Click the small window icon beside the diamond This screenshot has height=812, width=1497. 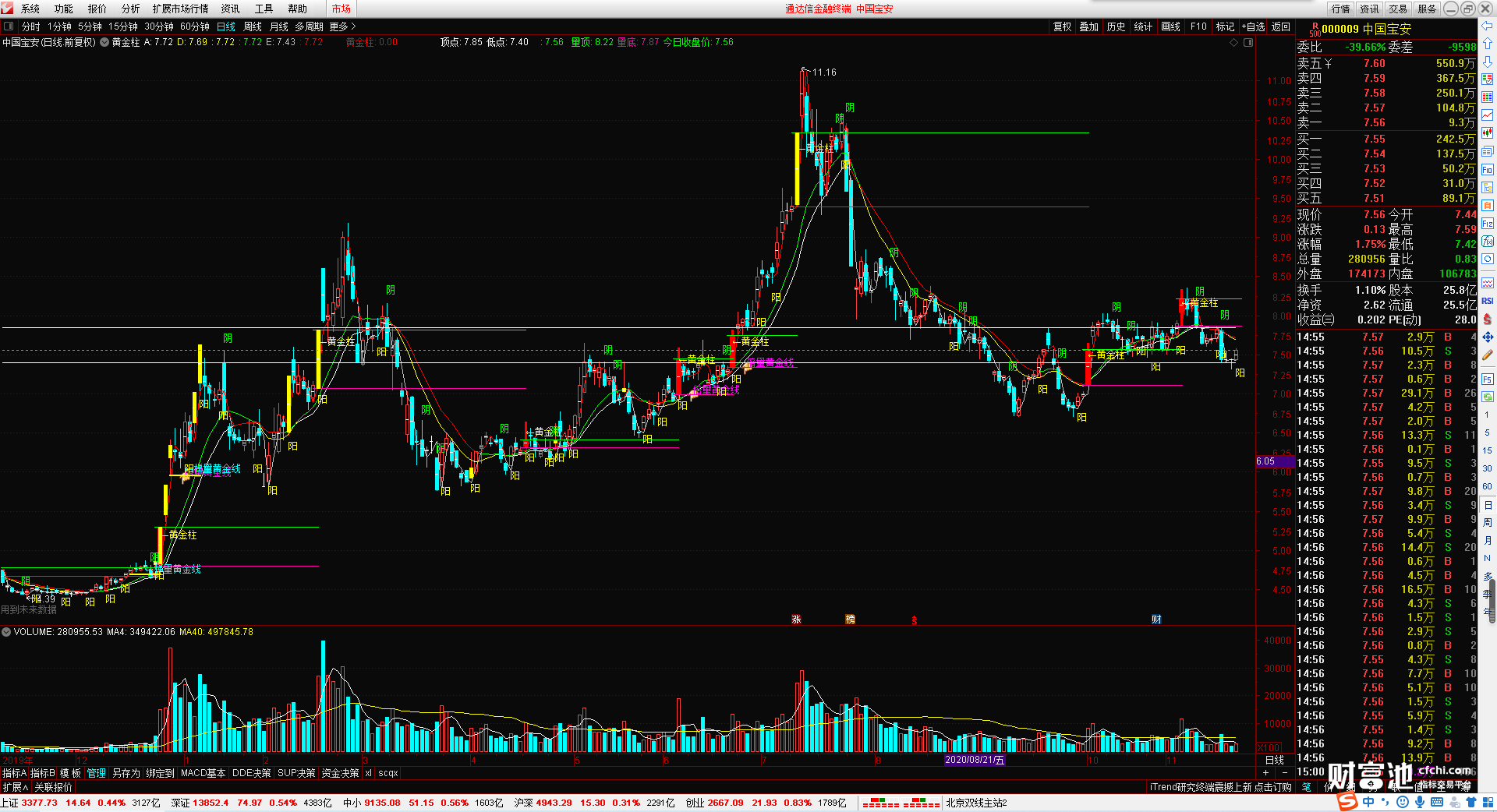pos(1248,42)
